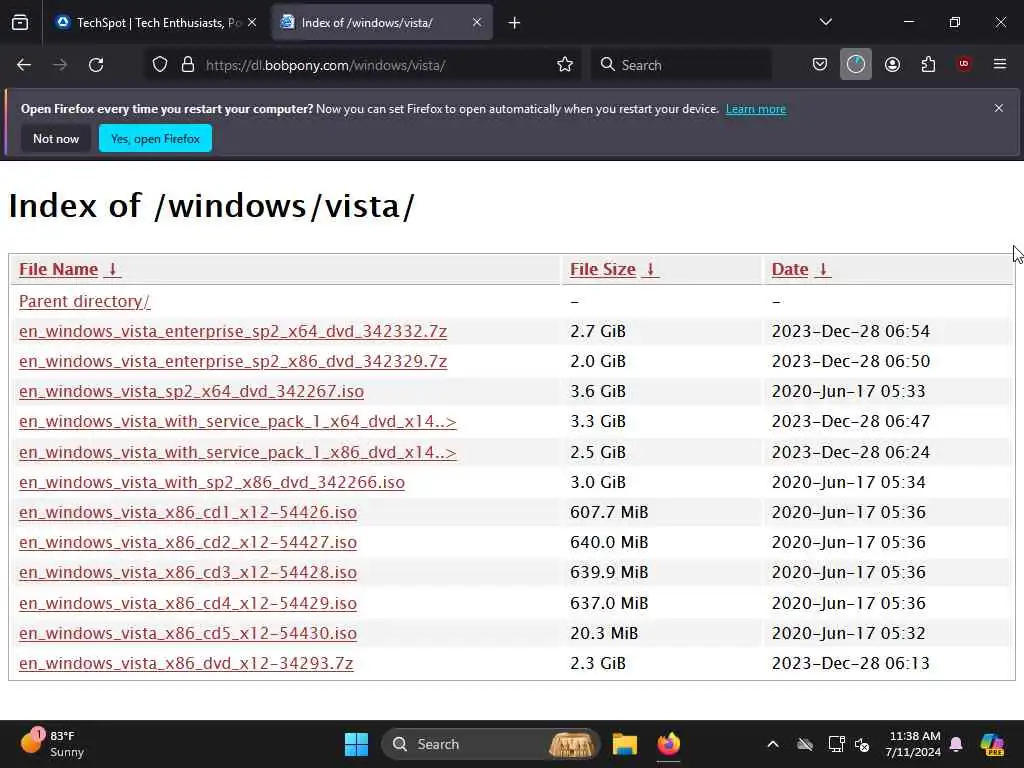Close the Index of /windows/vista/ tab
1024x768 pixels.
[x=477, y=23]
